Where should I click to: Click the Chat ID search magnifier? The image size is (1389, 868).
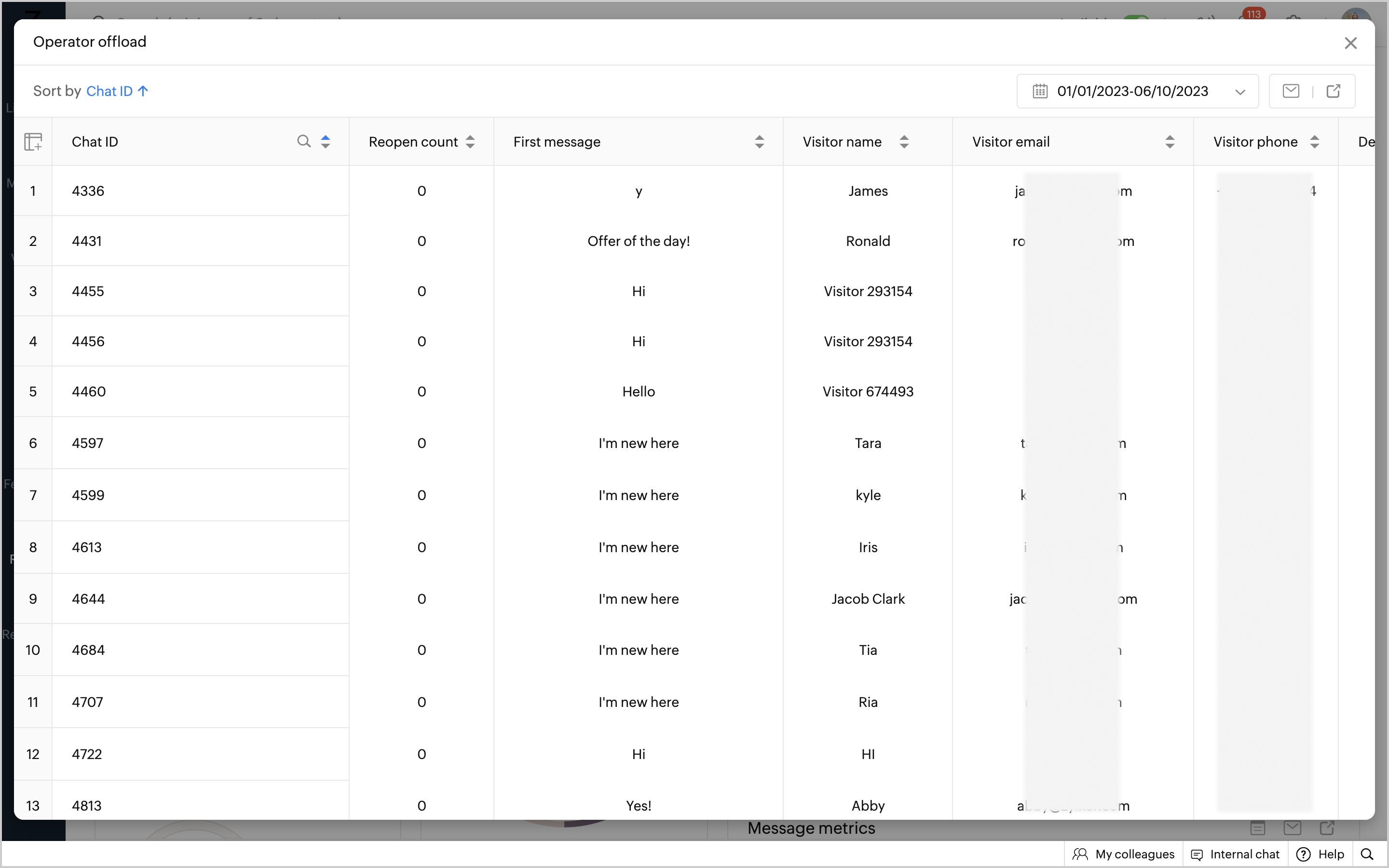pos(304,141)
